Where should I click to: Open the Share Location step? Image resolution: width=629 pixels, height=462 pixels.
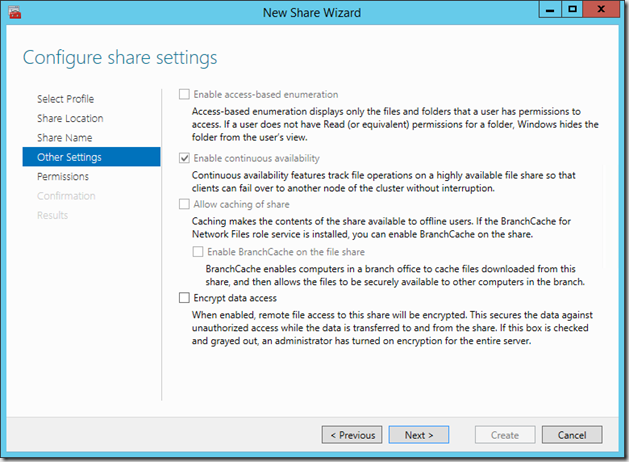(70, 118)
